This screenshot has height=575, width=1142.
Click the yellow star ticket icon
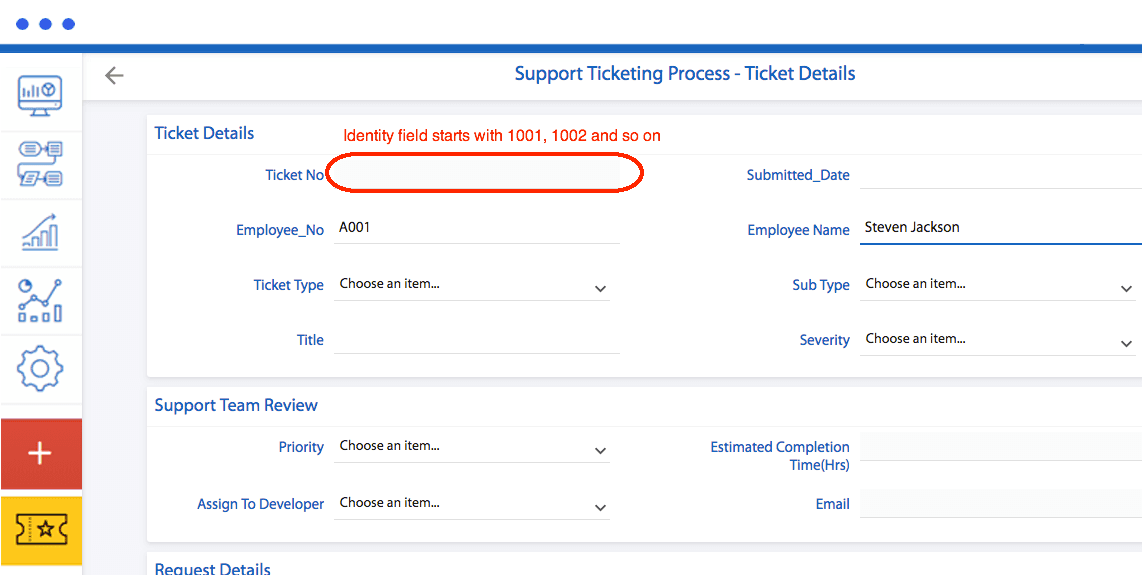[x=40, y=530]
